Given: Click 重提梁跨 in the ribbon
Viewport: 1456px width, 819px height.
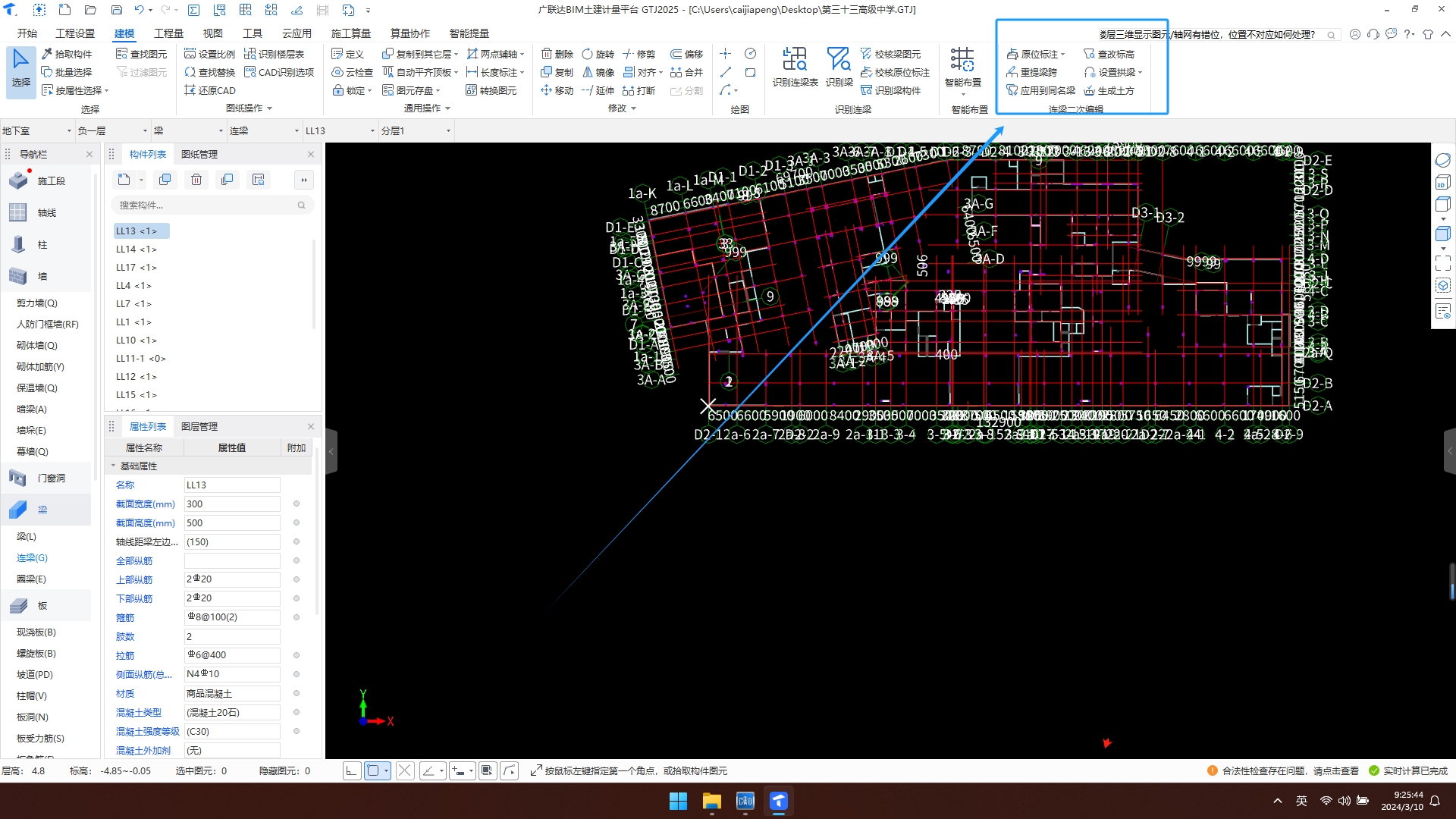Looking at the screenshot, I should click(x=1031, y=72).
